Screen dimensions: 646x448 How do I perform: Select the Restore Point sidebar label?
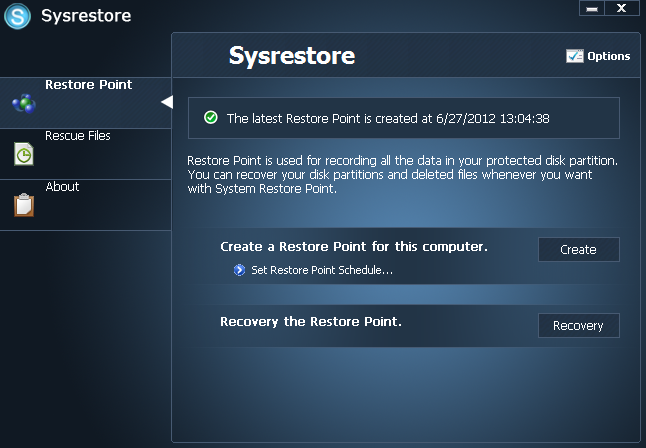point(88,85)
